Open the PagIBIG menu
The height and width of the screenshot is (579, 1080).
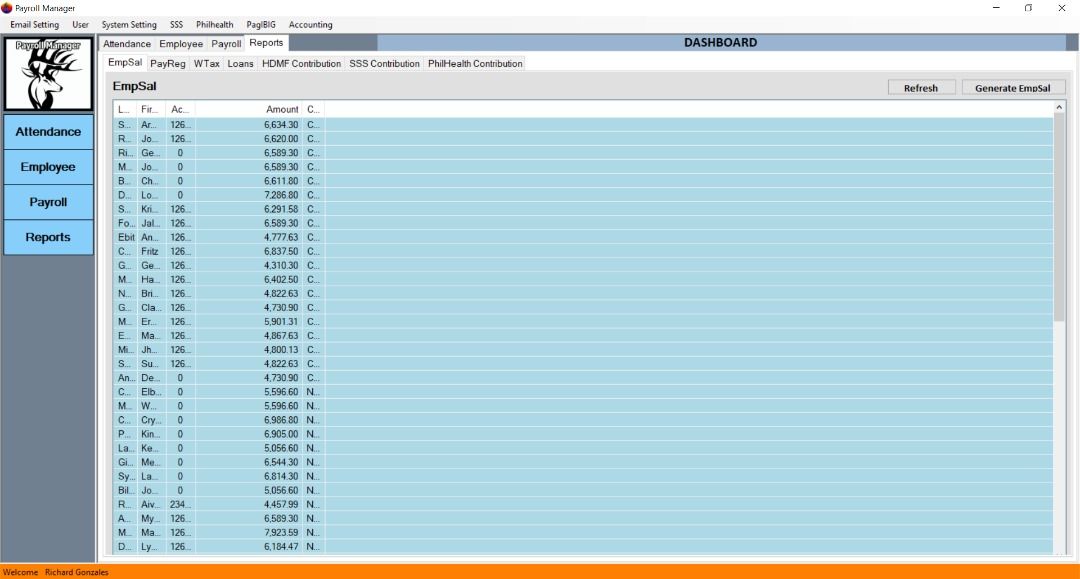pos(260,24)
